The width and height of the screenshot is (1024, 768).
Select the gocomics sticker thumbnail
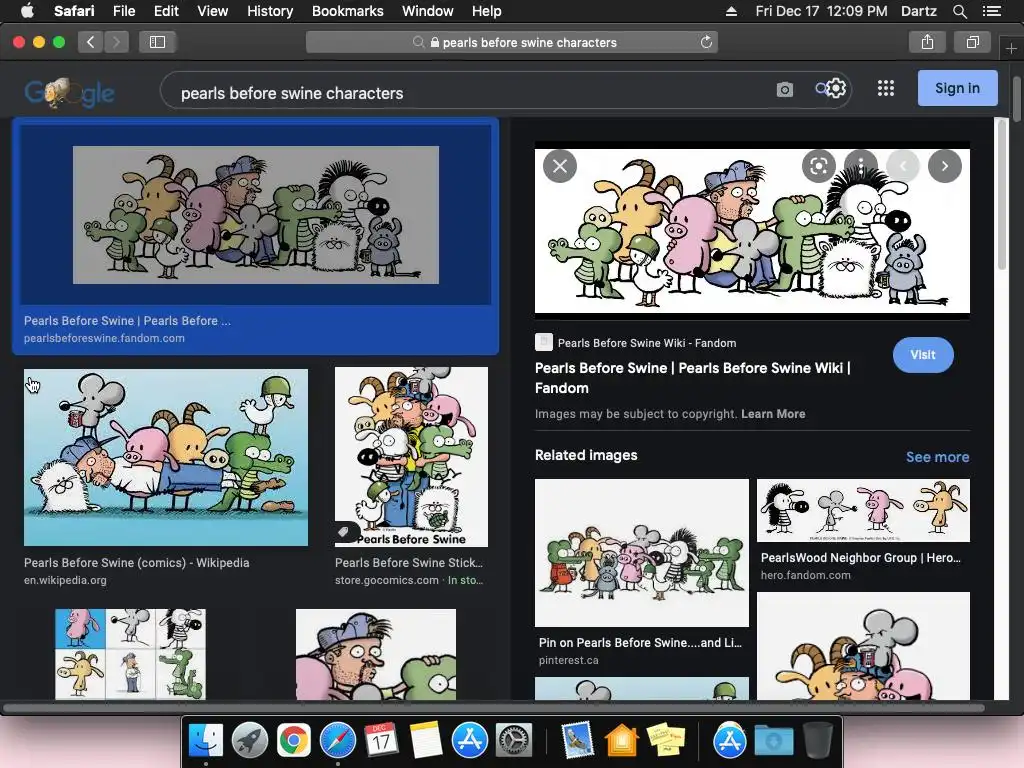411,457
